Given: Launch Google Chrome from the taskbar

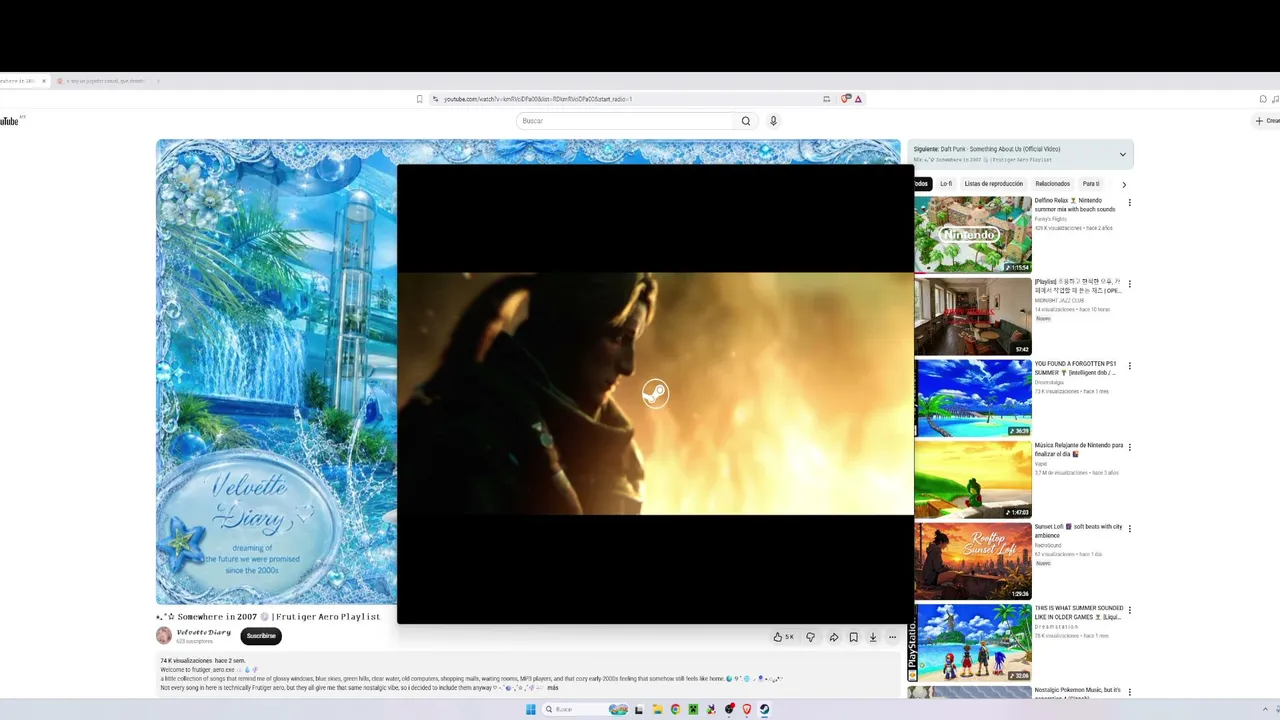Looking at the screenshot, I should (675, 710).
